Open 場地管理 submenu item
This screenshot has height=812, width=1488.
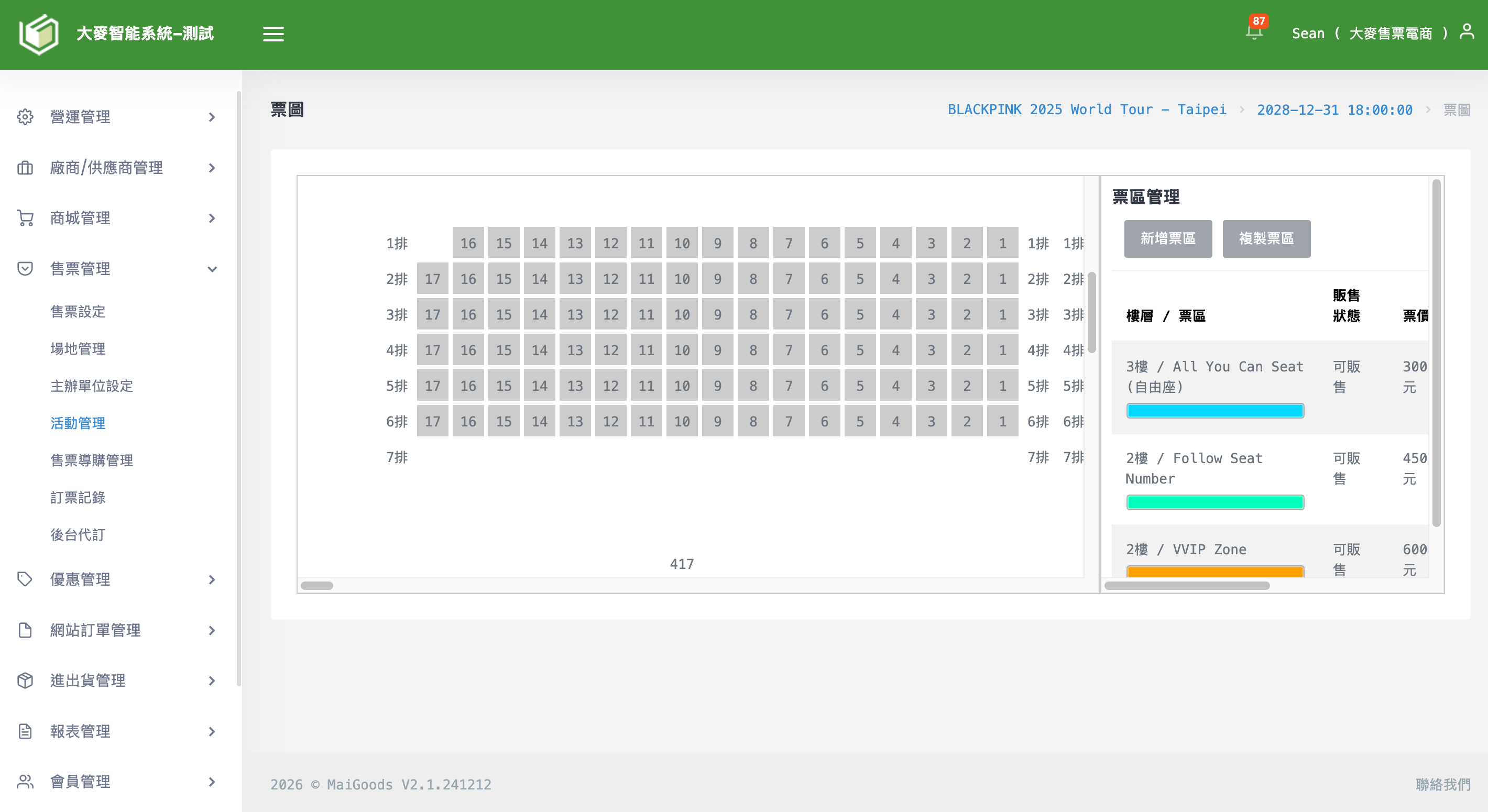pos(78,349)
